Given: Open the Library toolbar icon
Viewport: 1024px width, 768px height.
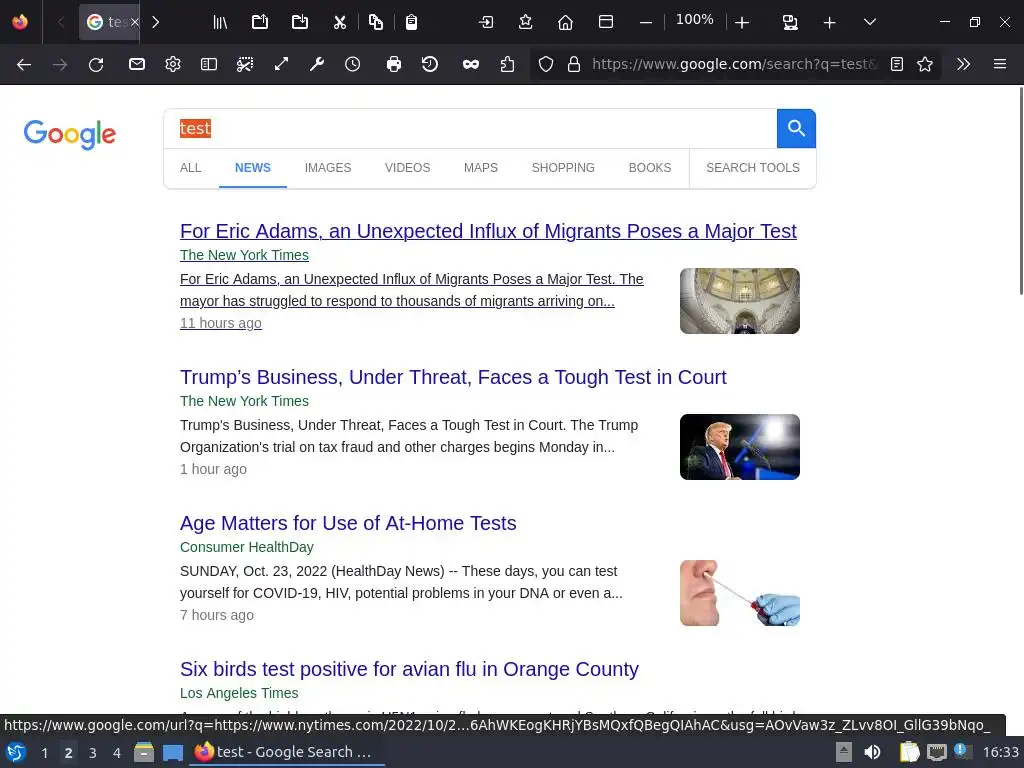Looking at the screenshot, I should click(220, 22).
